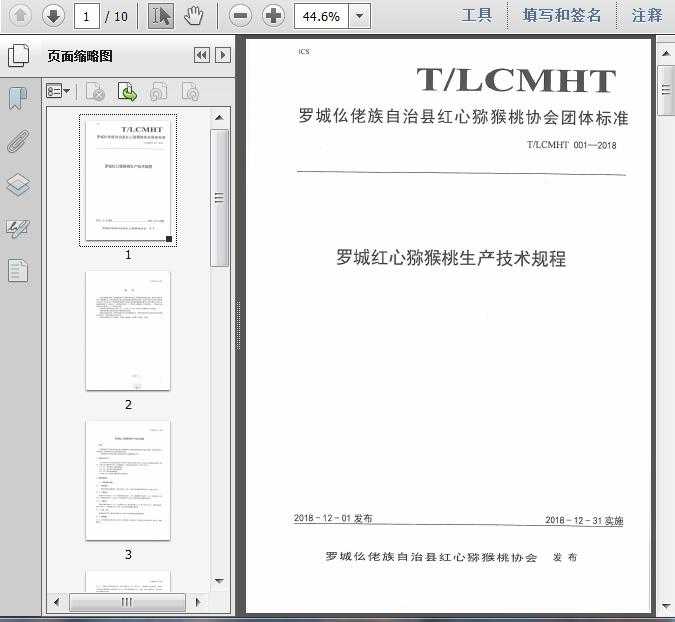Expand the thumbnail panel with the right-arrow button
Viewport: 675px width, 622px height.
point(223,55)
